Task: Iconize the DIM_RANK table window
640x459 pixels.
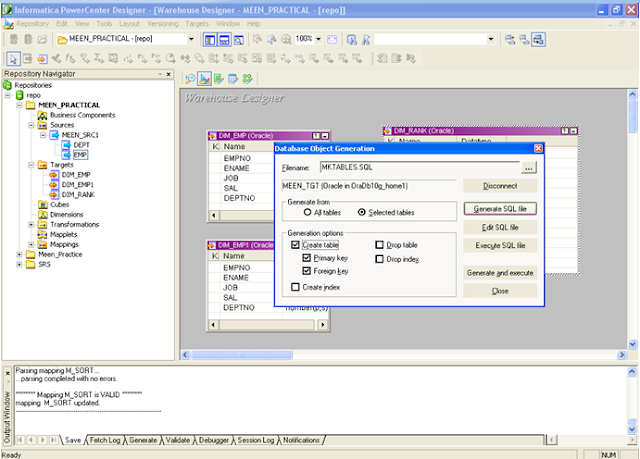Action: 573,131
